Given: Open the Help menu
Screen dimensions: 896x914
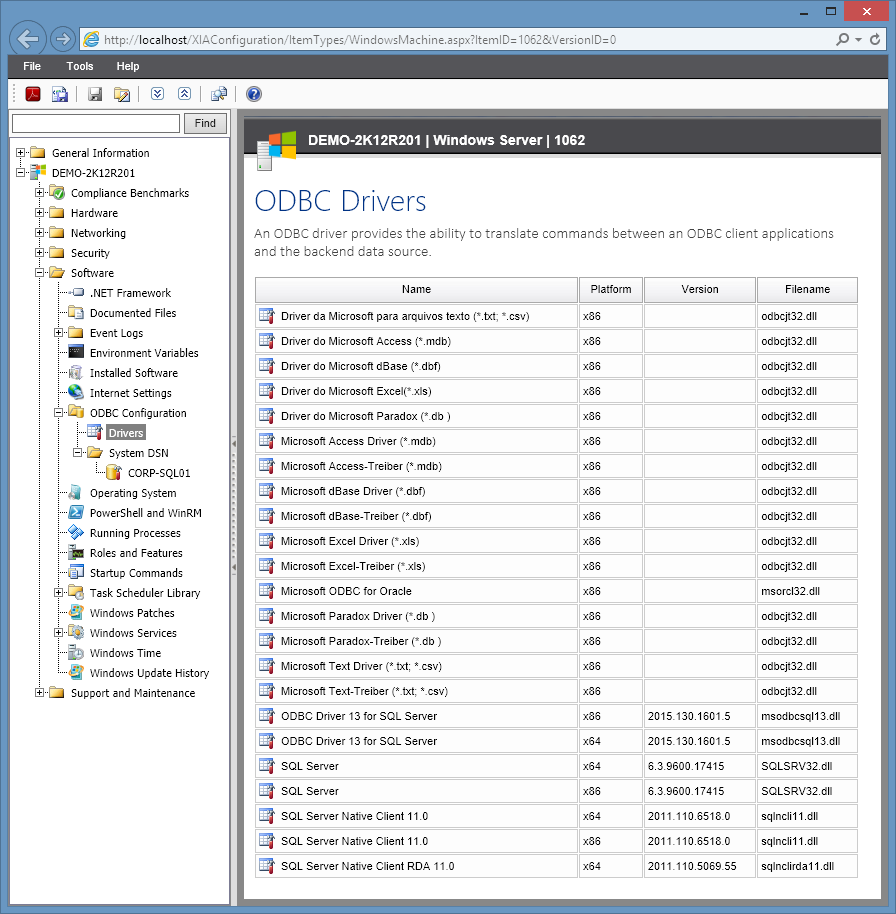Looking at the screenshot, I should [128, 66].
